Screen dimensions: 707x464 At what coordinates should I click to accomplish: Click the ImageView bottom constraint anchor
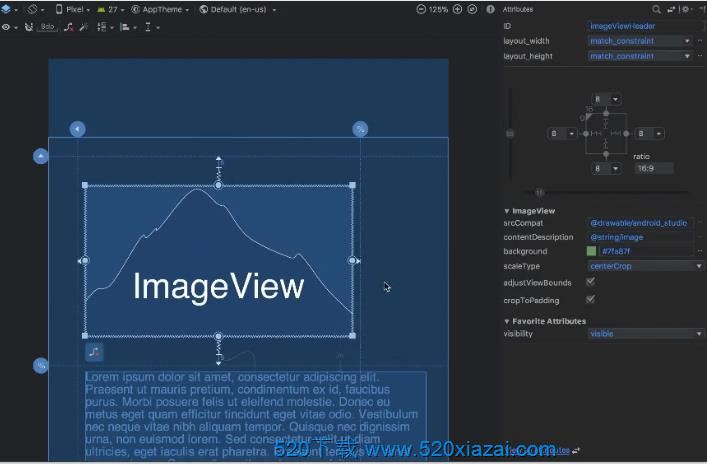[x=218, y=336]
